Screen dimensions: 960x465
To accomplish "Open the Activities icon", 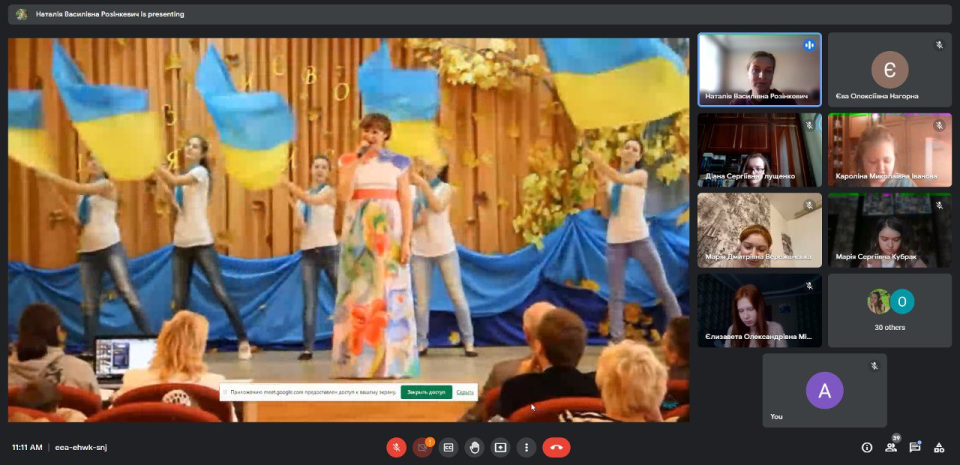I will [938, 447].
